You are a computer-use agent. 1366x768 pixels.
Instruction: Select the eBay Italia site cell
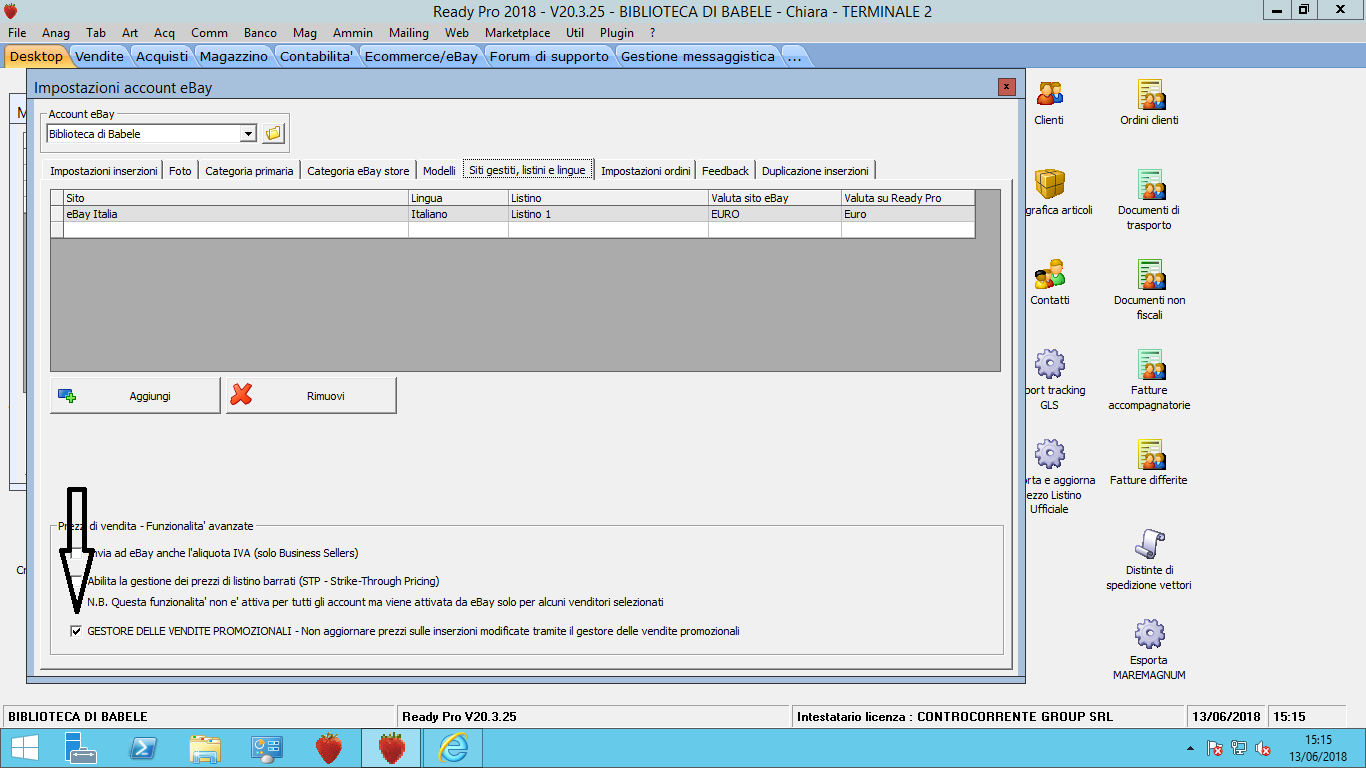pos(236,214)
